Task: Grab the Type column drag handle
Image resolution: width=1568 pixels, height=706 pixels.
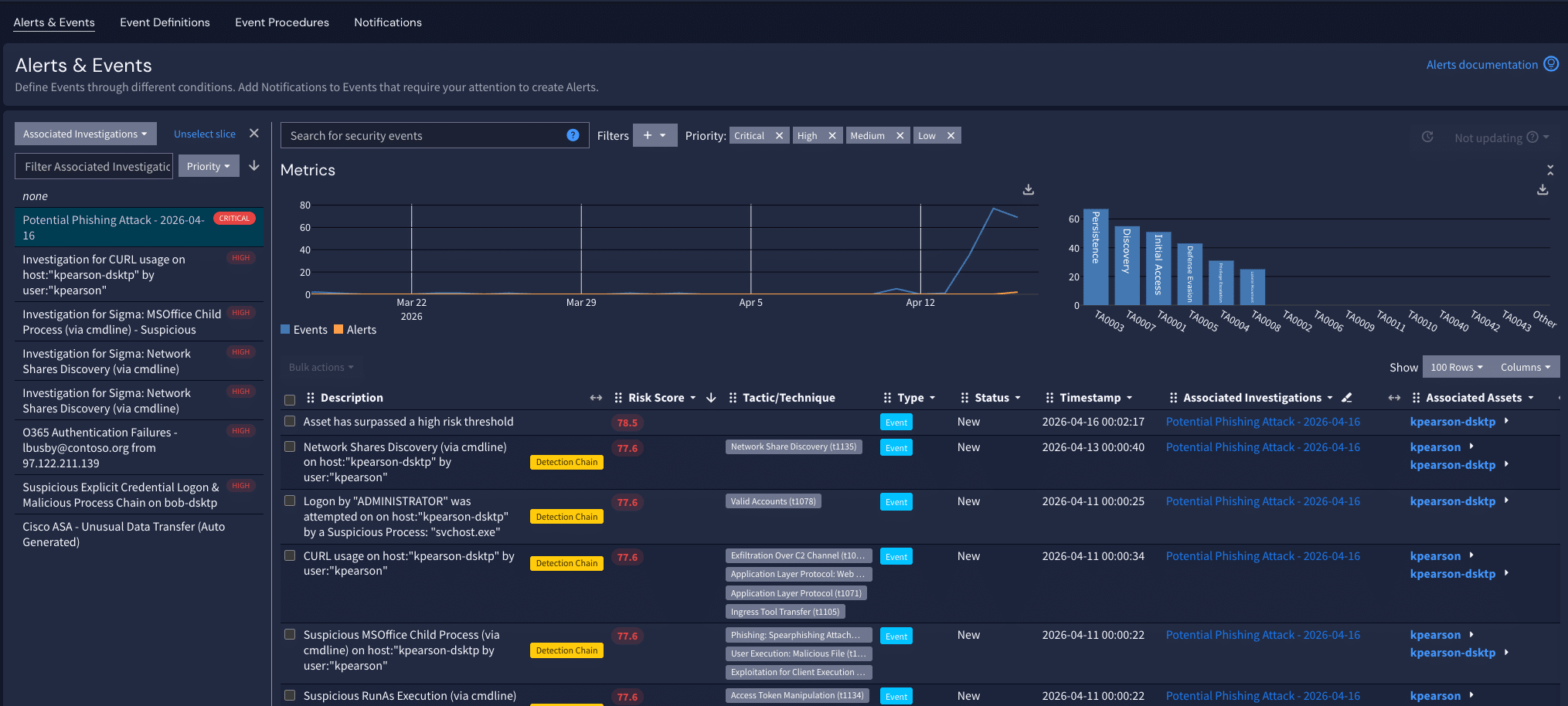Action: 887,398
